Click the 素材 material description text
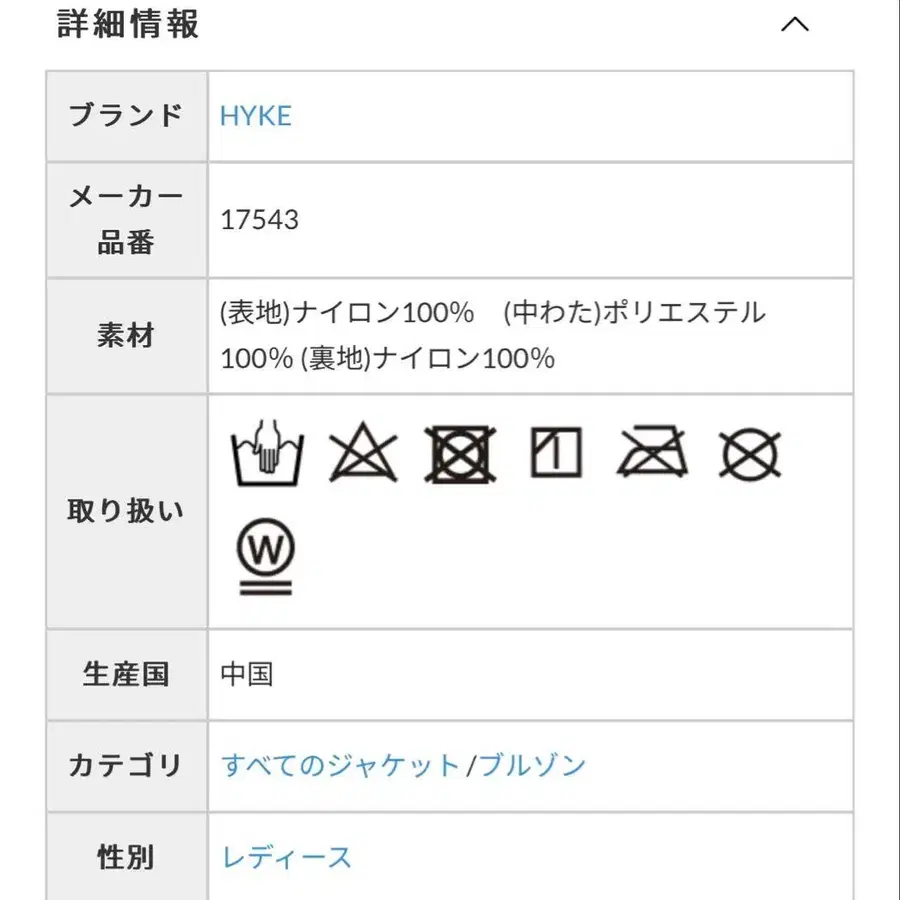This screenshot has width=900, height=900. (x=492, y=335)
